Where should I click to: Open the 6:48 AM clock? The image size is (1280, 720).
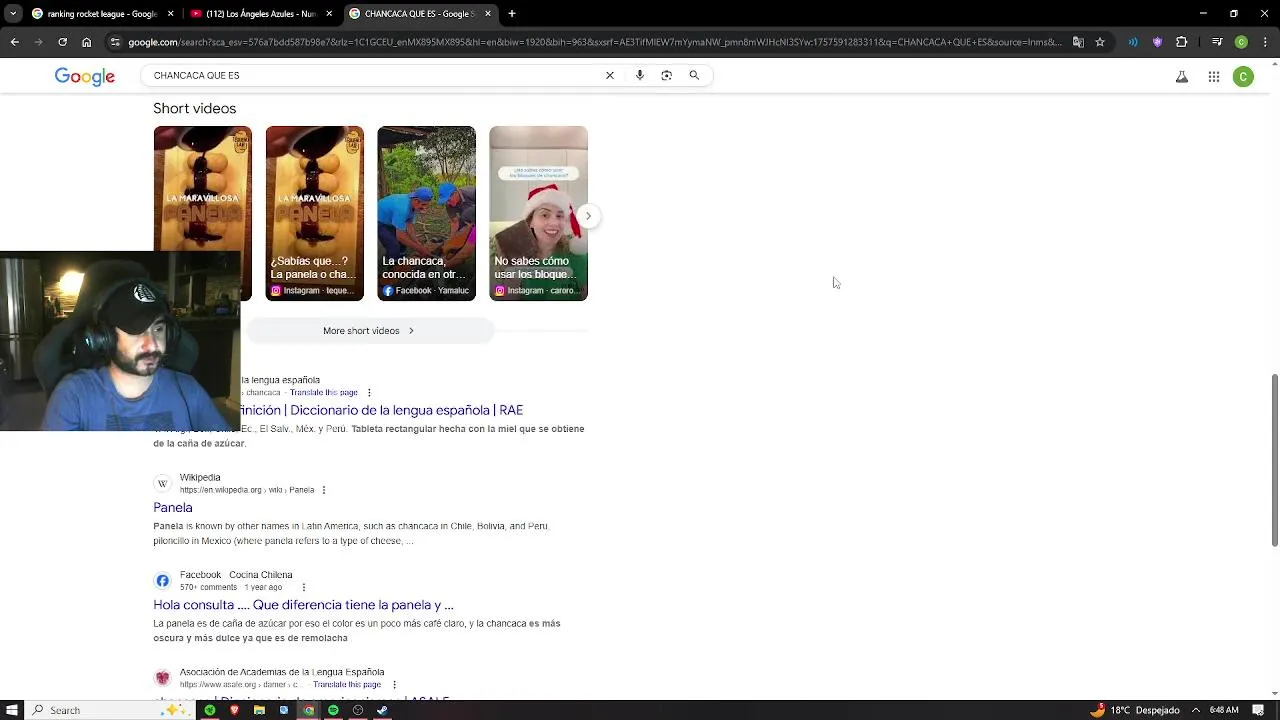click(1224, 710)
